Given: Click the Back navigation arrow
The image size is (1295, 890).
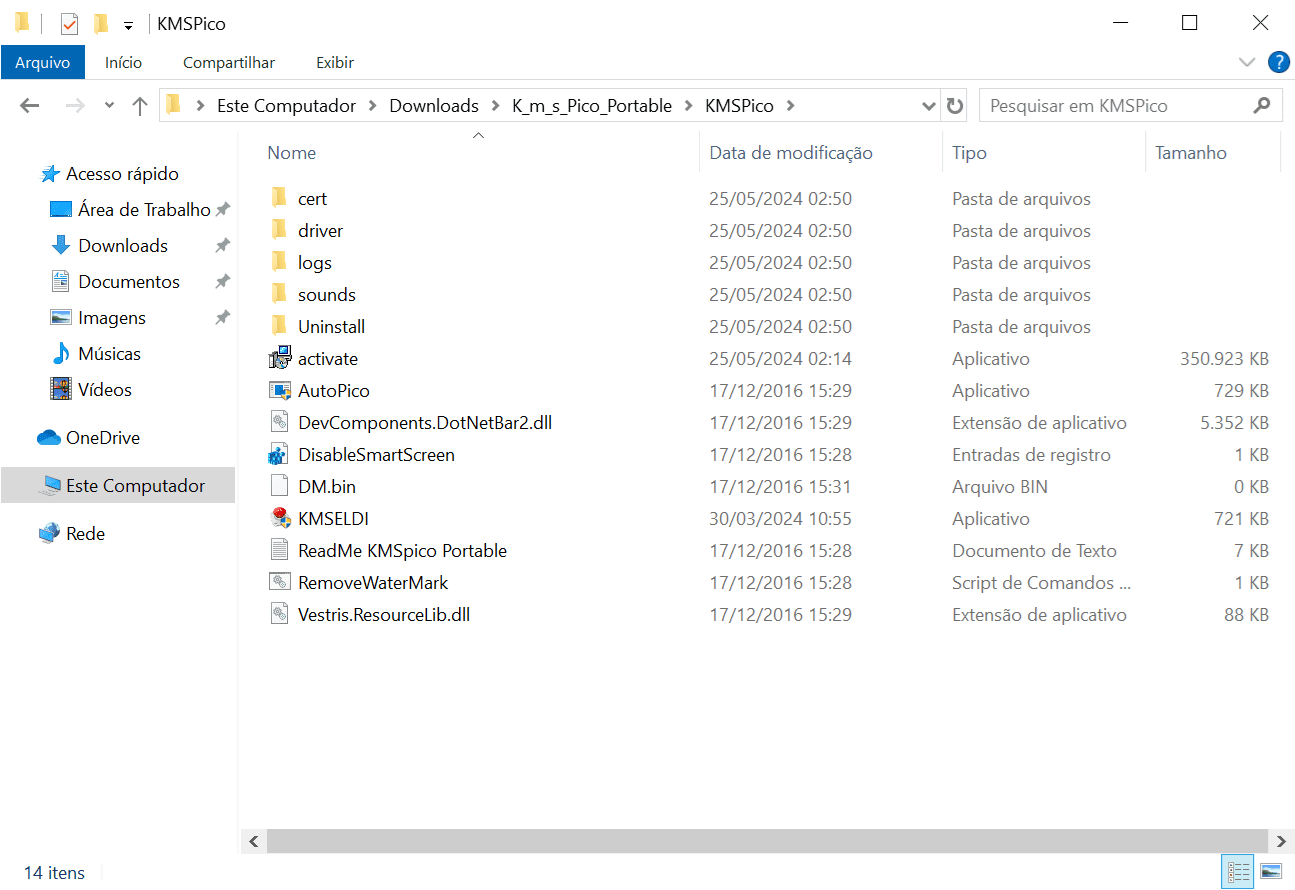Looking at the screenshot, I should pos(29,106).
